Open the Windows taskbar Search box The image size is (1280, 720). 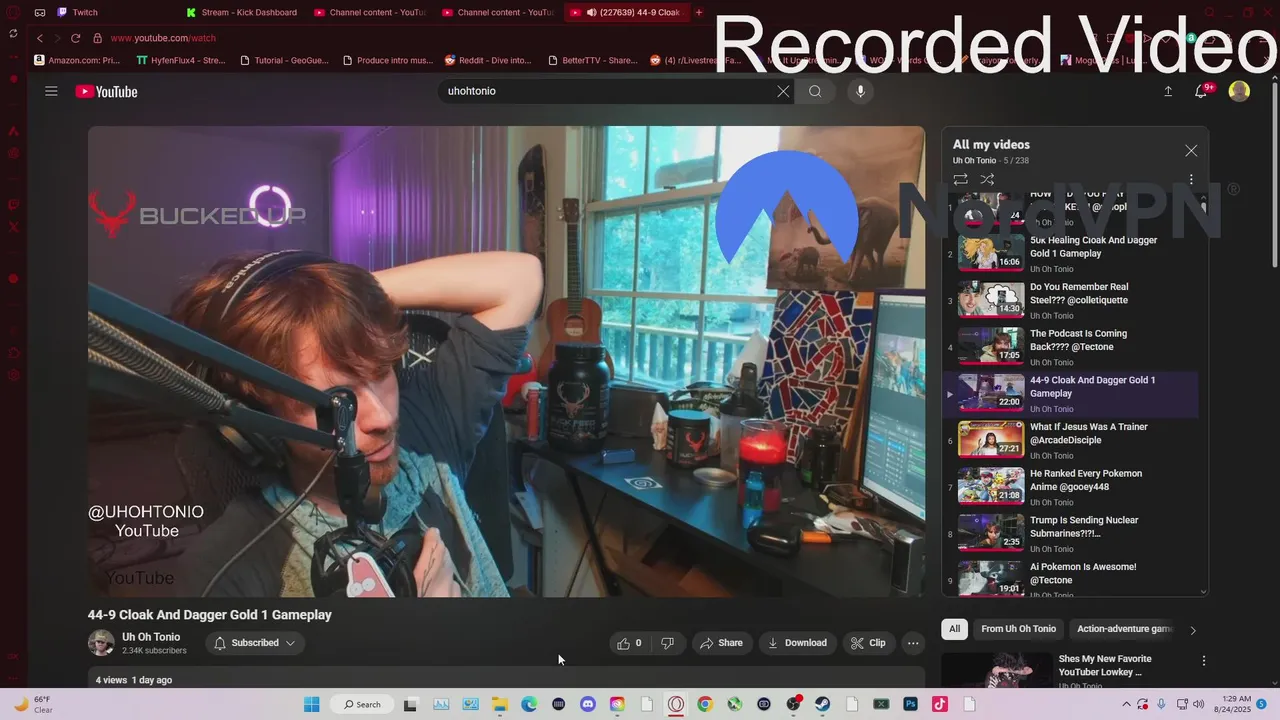[x=361, y=704]
